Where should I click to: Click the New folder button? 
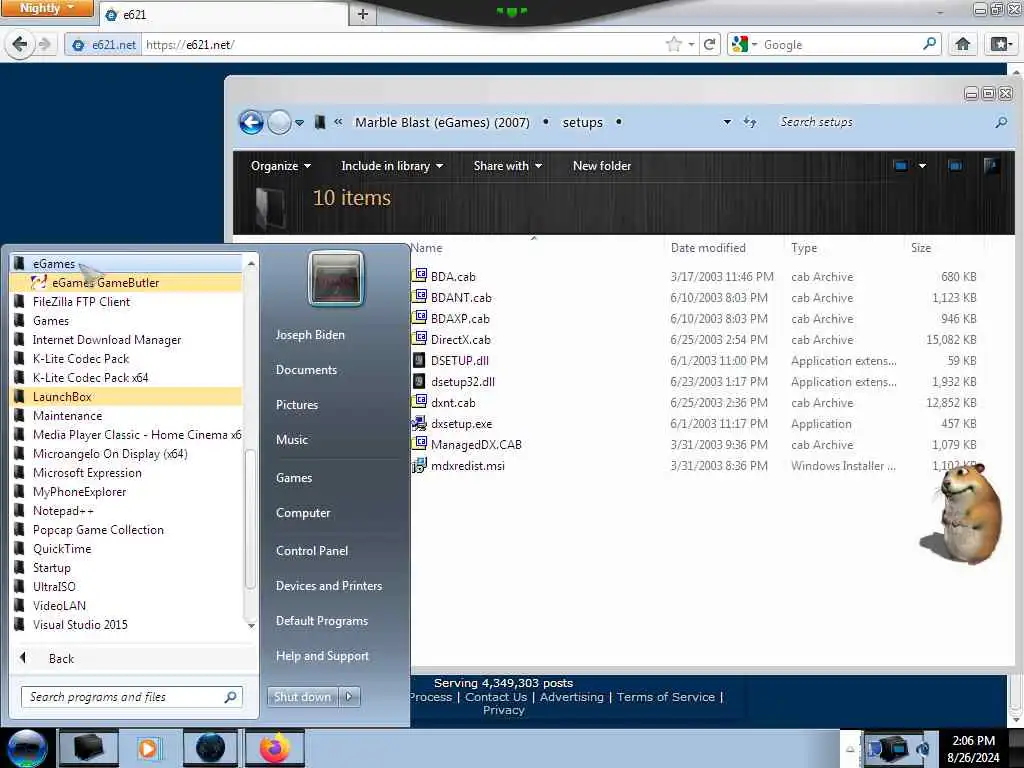coord(601,166)
